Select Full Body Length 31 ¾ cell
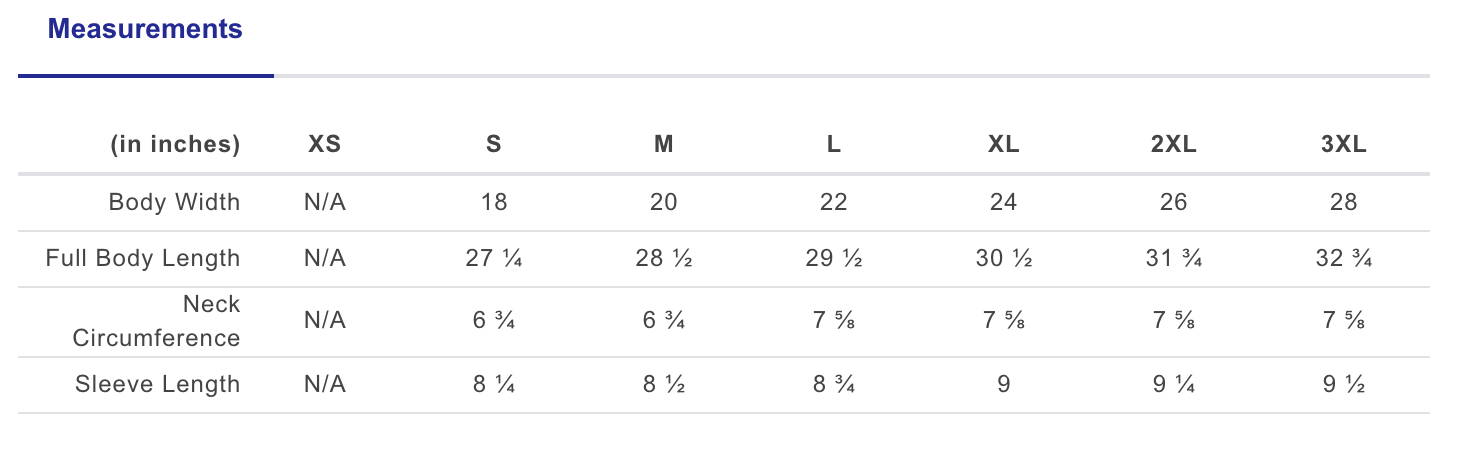The image size is (1466, 462). click(1174, 258)
